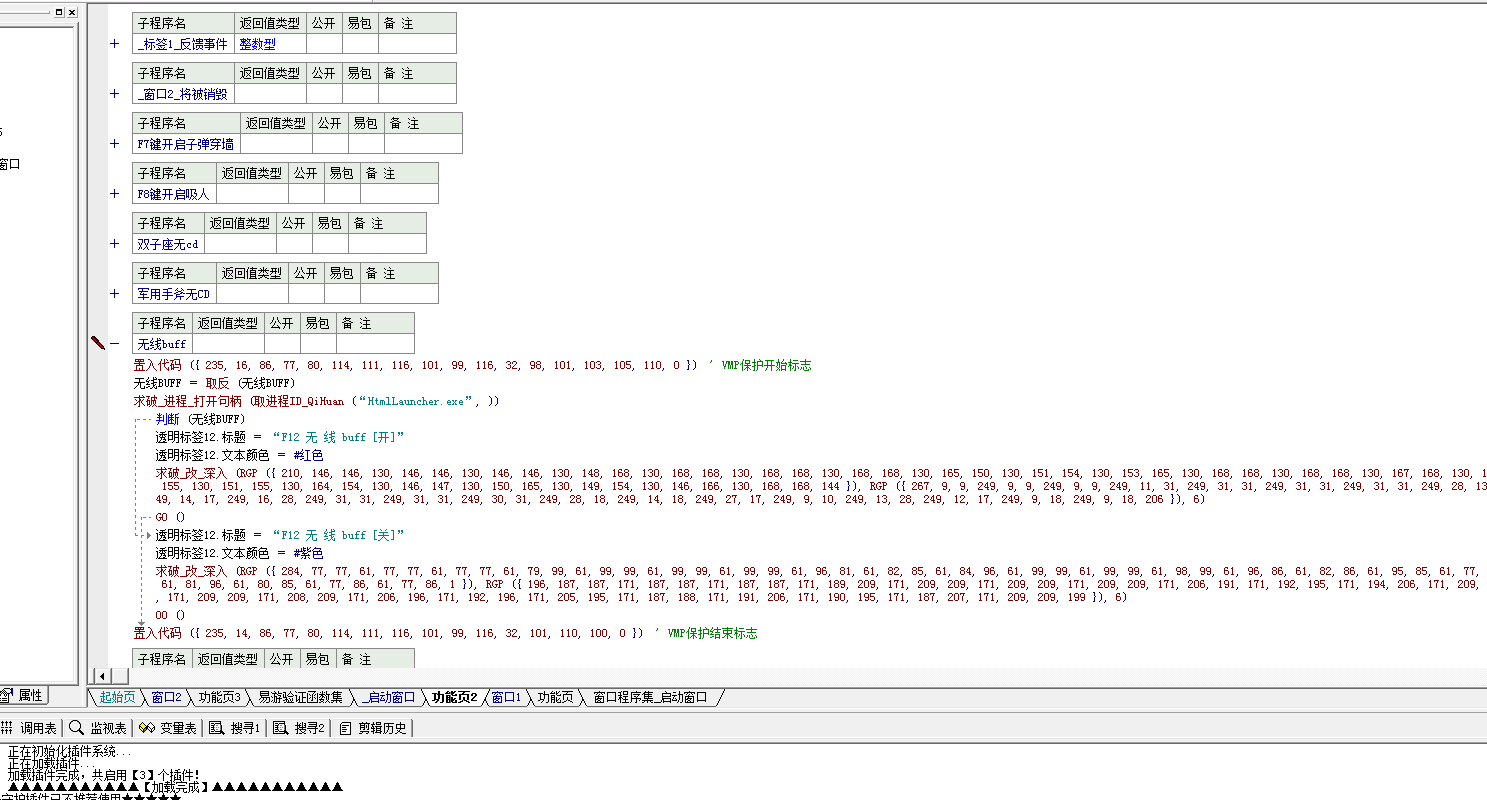Expand the F7键开启子弹穿墙 subroutine
The width and height of the screenshot is (1487, 800).
pos(114,144)
